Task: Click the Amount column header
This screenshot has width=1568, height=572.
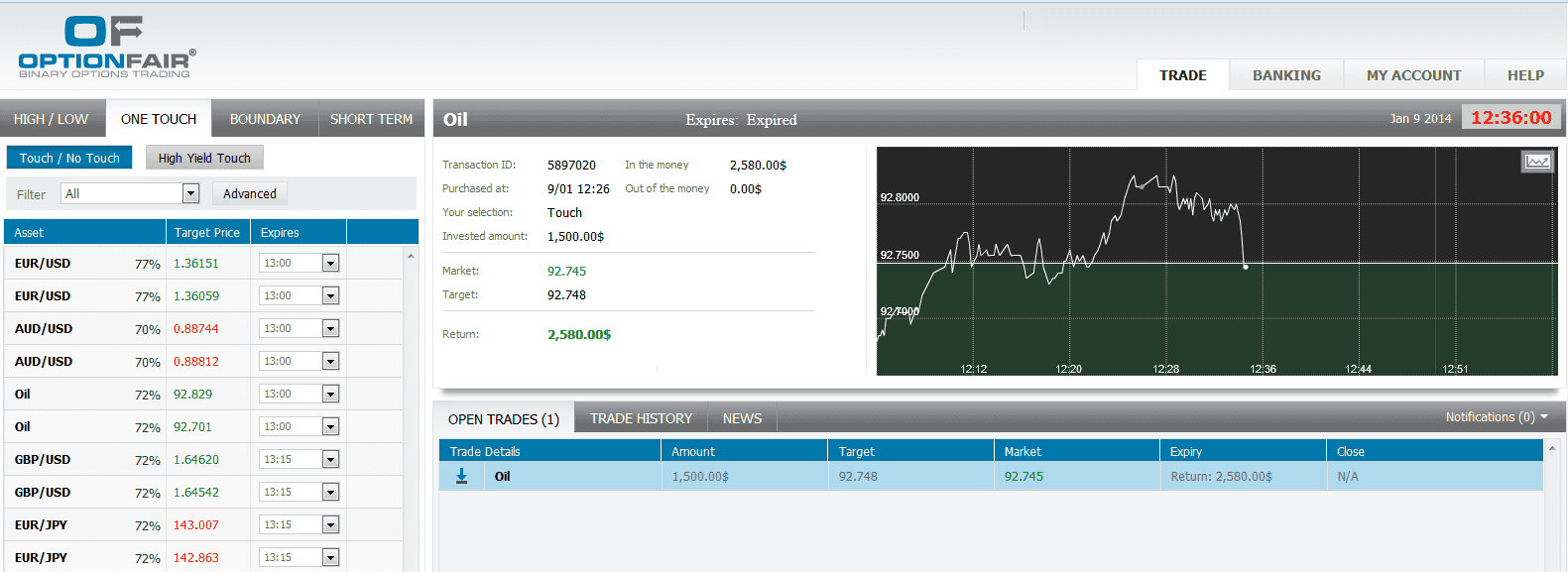Action: coord(745,452)
